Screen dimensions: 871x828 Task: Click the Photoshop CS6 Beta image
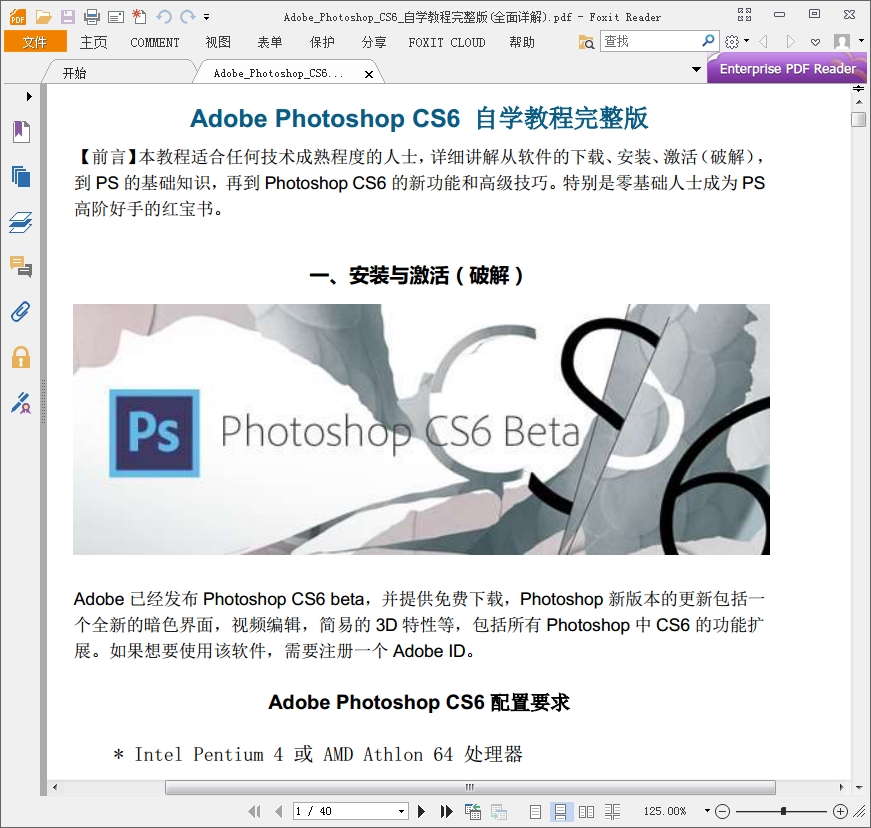[421, 429]
